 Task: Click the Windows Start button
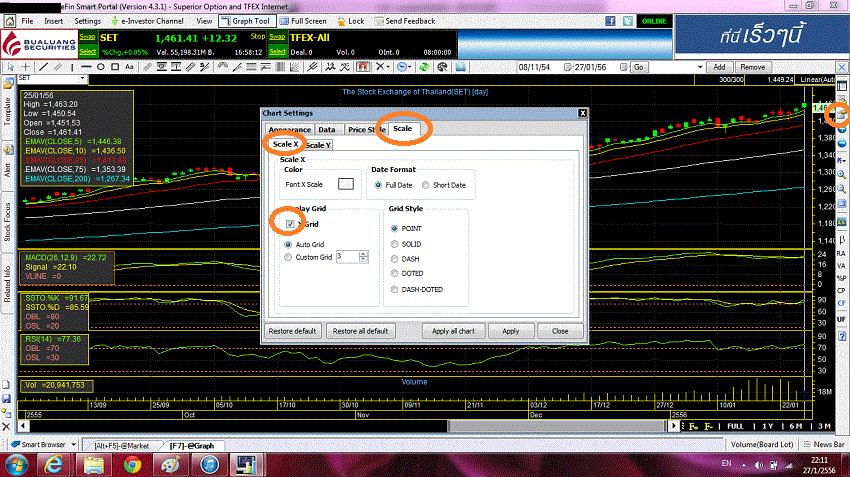coord(16,465)
